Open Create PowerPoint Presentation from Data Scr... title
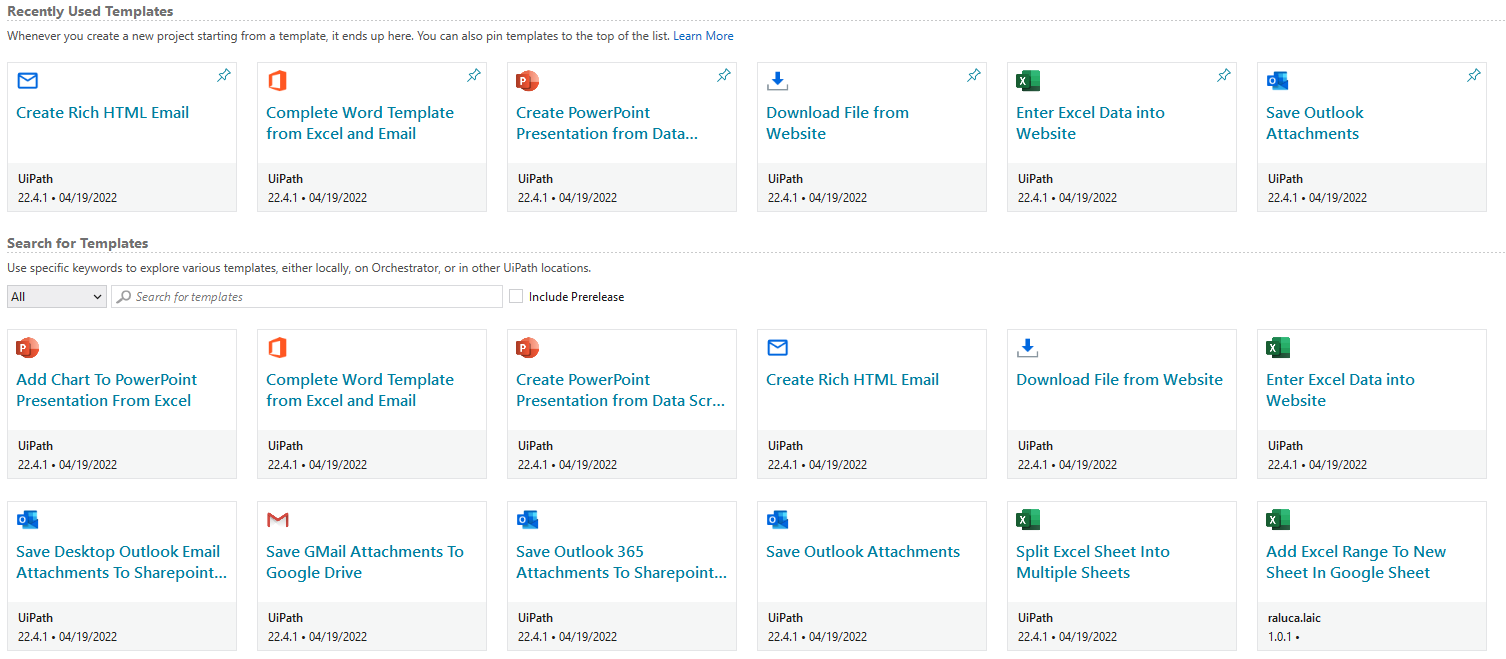The image size is (1506, 659). [x=621, y=390]
